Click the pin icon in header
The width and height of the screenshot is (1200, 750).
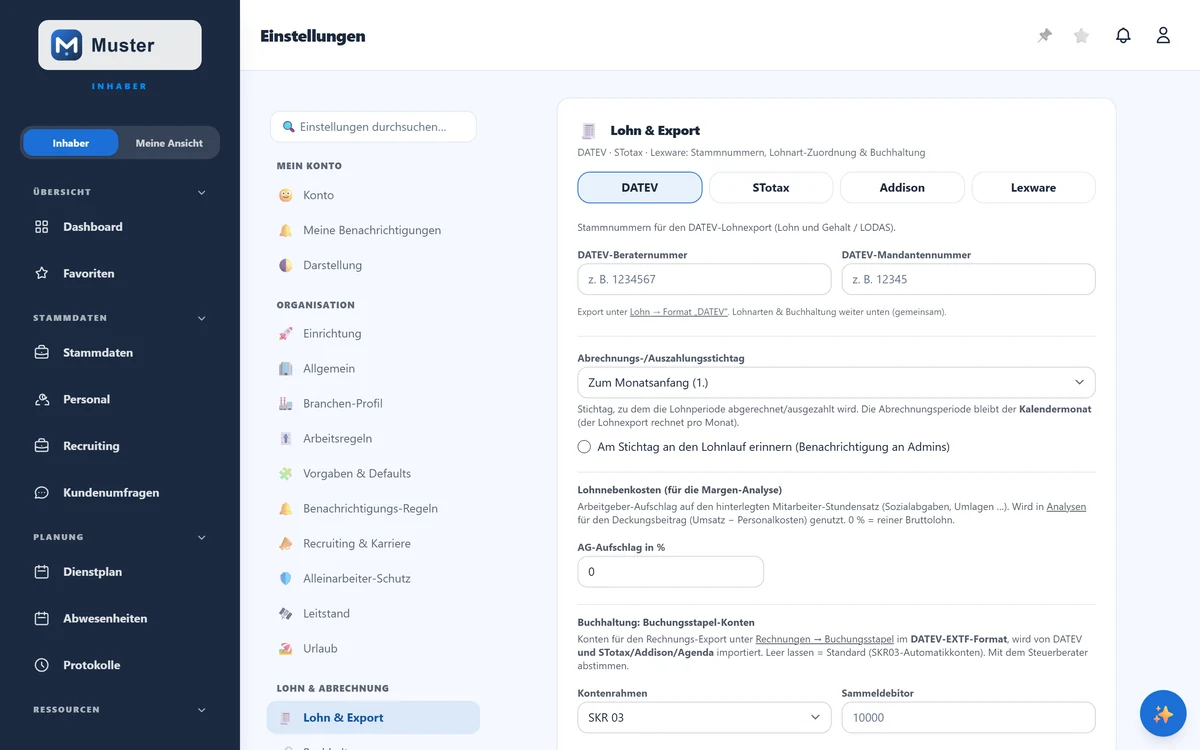(x=1045, y=36)
